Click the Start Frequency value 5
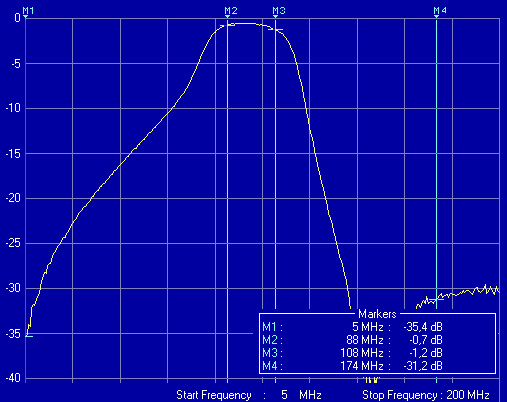The width and height of the screenshot is (507, 402). coord(284,395)
